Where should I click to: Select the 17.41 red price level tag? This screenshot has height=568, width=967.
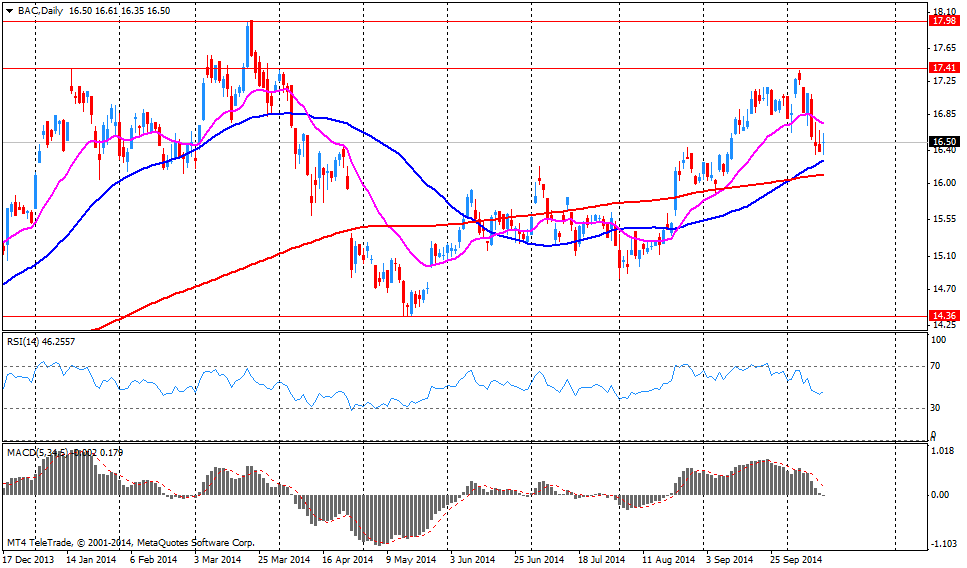click(944, 68)
